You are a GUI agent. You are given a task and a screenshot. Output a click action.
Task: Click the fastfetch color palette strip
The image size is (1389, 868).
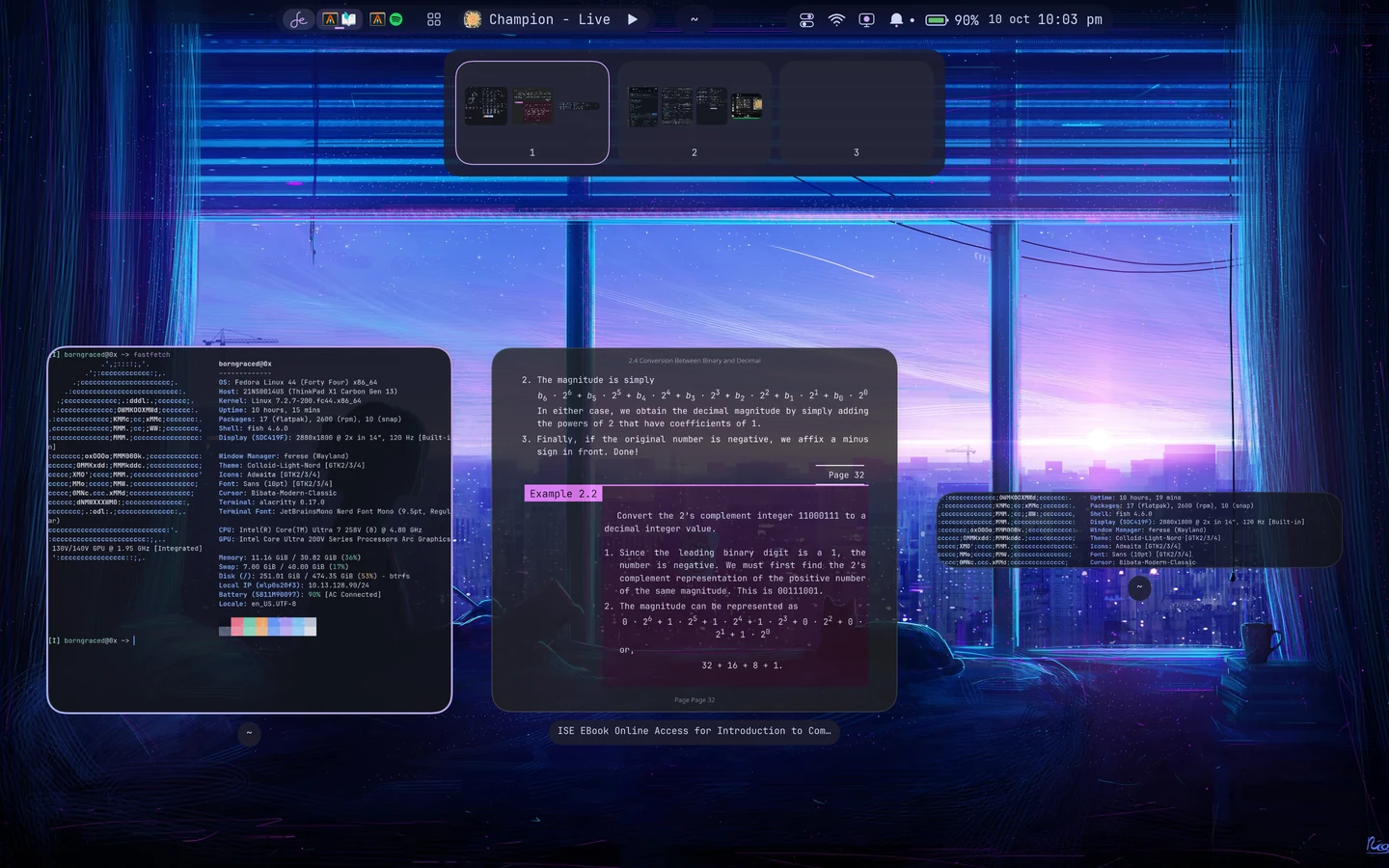coord(267,627)
